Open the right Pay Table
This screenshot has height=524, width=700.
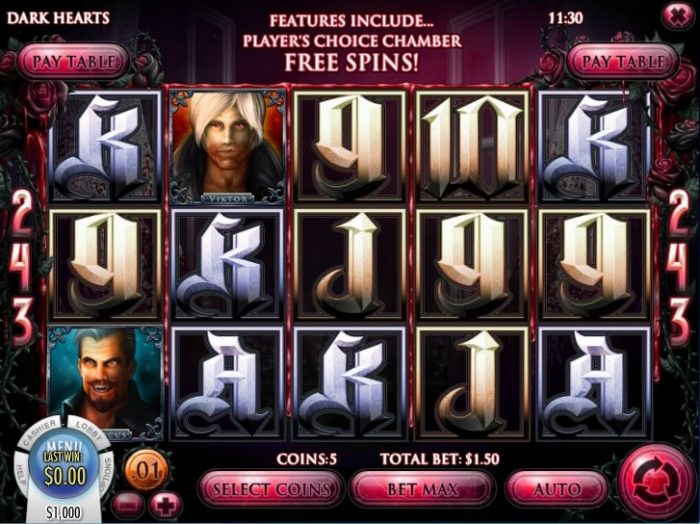623,61
